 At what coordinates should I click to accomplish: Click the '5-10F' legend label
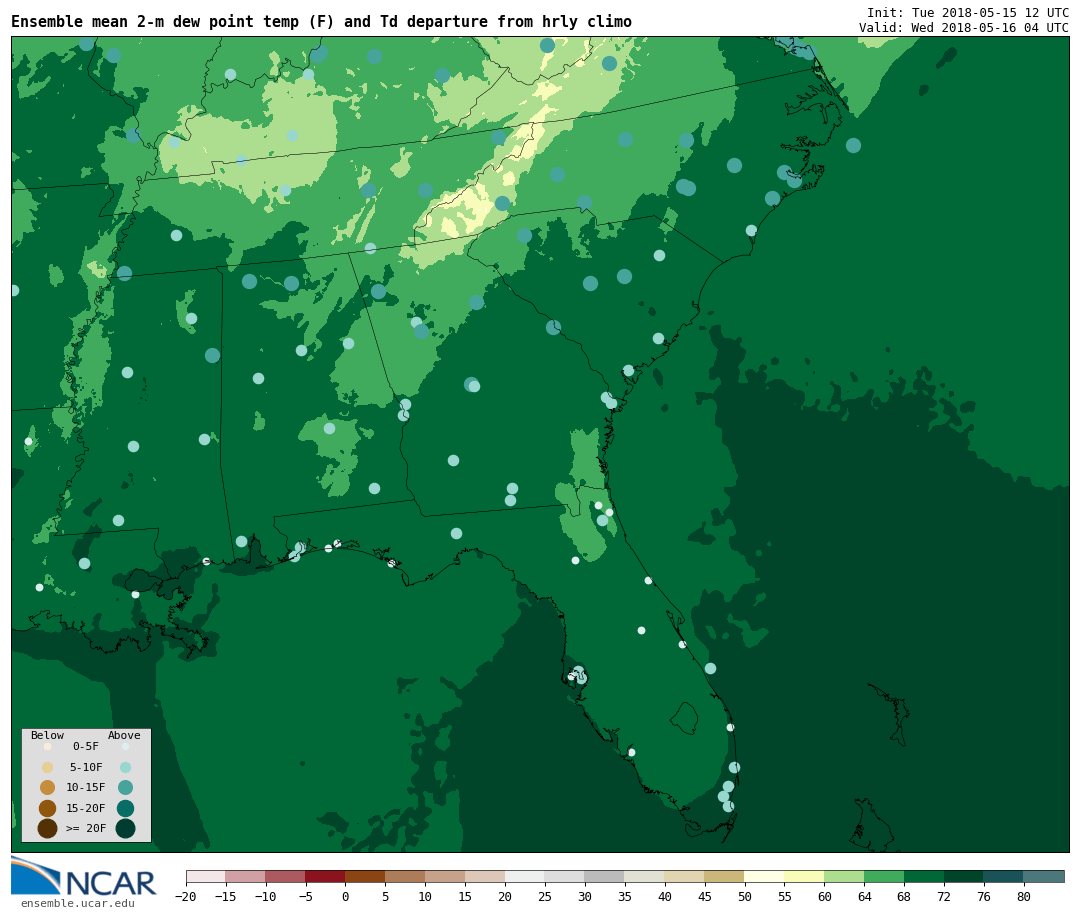pyautogui.click(x=86, y=767)
